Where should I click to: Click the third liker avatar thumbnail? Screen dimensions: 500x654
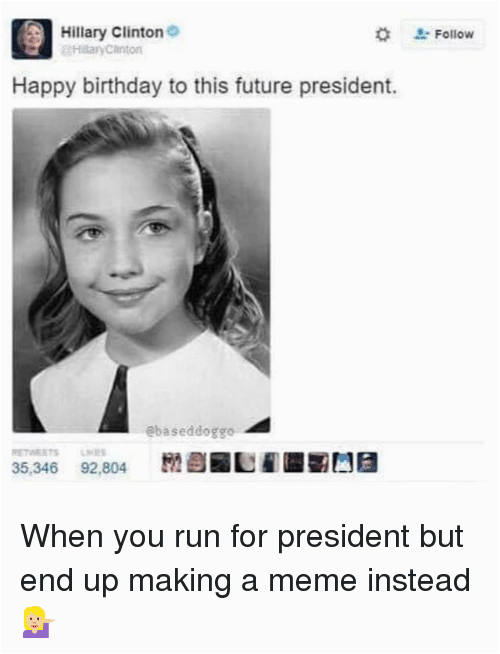click(220, 463)
